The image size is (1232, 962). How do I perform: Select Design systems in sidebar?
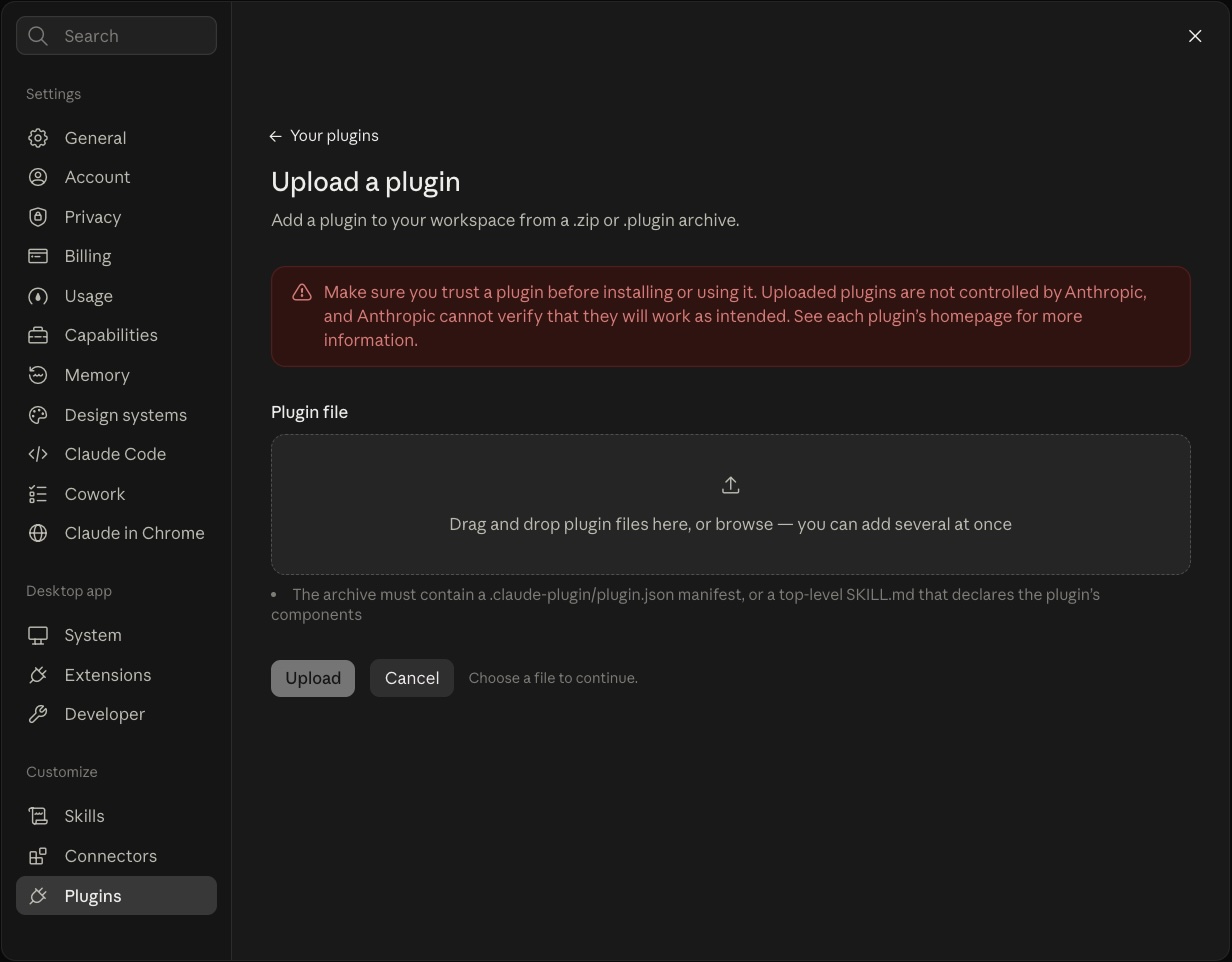pos(116,415)
